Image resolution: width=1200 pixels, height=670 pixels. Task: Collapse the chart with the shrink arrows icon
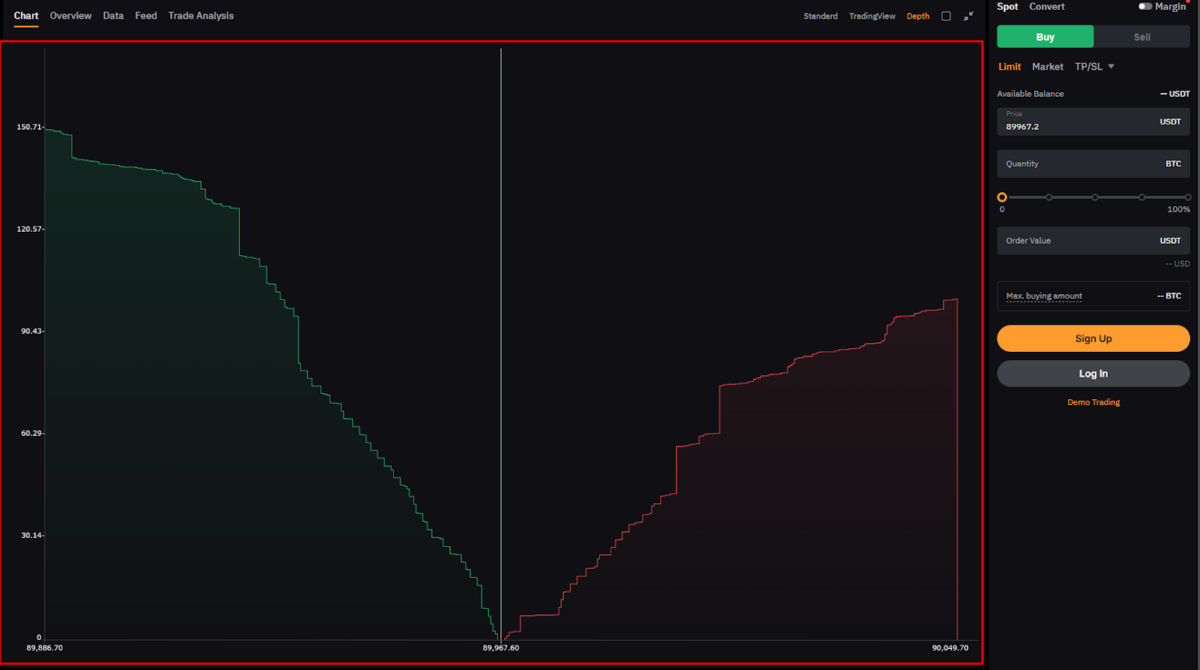pyautogui.click(x=968, y=16)
